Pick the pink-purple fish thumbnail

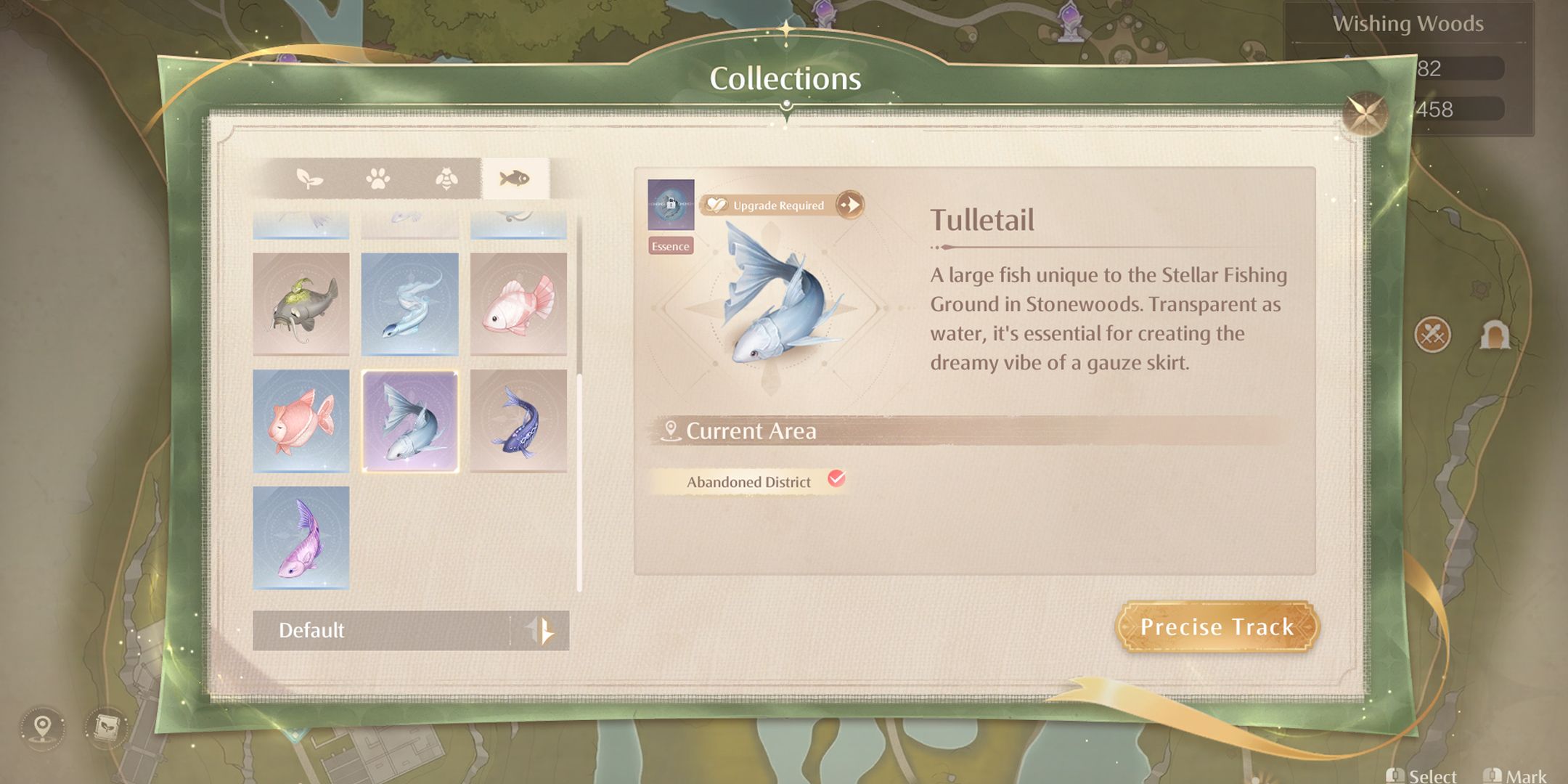(x=301, y=538)
